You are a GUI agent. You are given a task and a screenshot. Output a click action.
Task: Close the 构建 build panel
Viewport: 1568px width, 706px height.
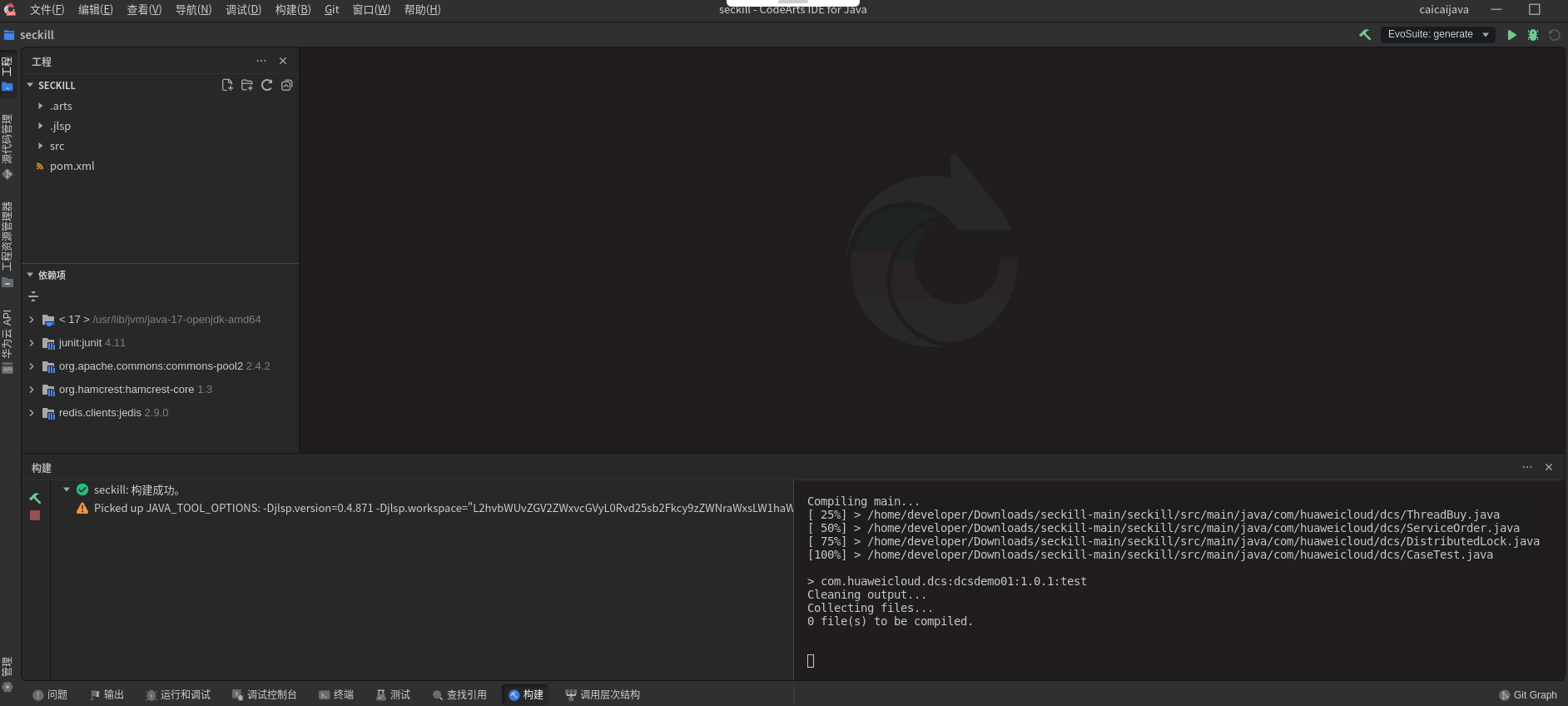point(1549,467)
